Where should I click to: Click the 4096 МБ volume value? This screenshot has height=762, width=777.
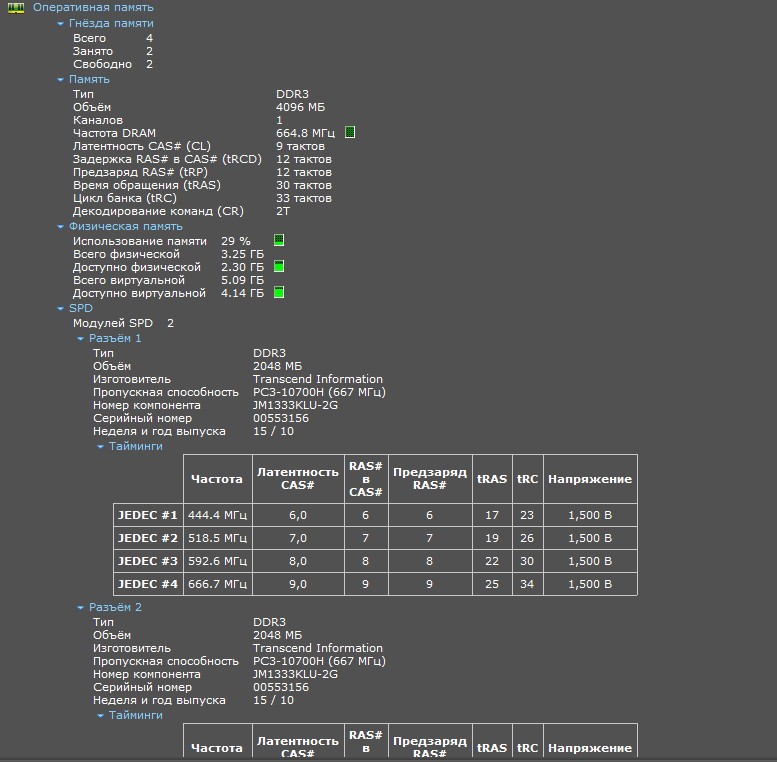[300, 107]
